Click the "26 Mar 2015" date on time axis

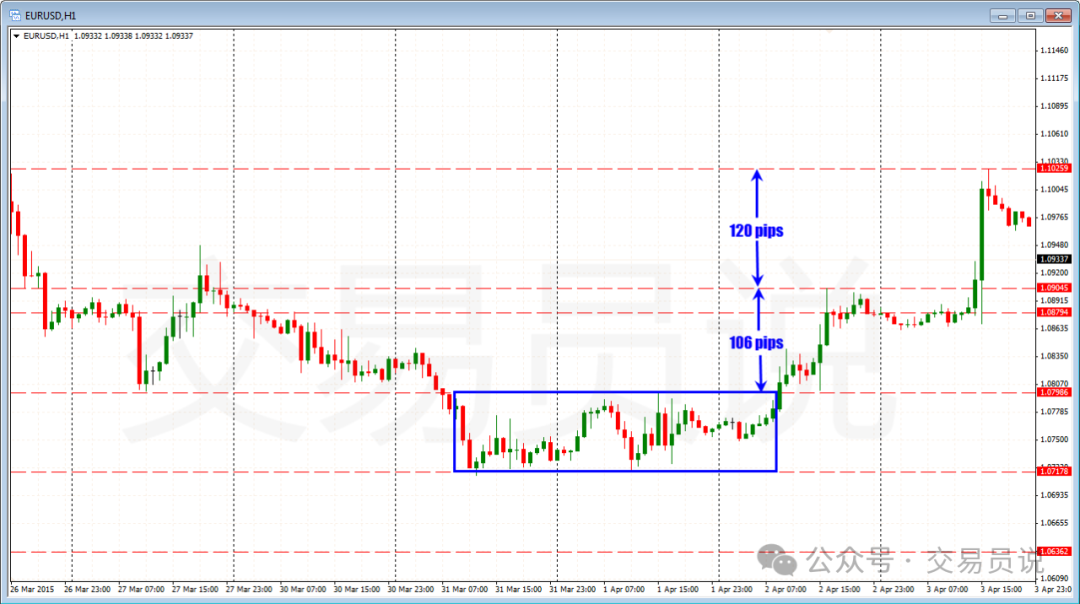[32, 590]
